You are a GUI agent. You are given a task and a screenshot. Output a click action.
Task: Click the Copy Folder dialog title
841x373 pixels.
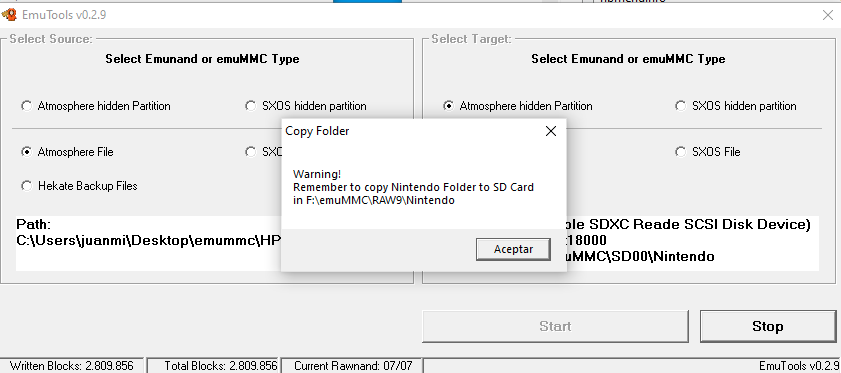coord(317,131)
